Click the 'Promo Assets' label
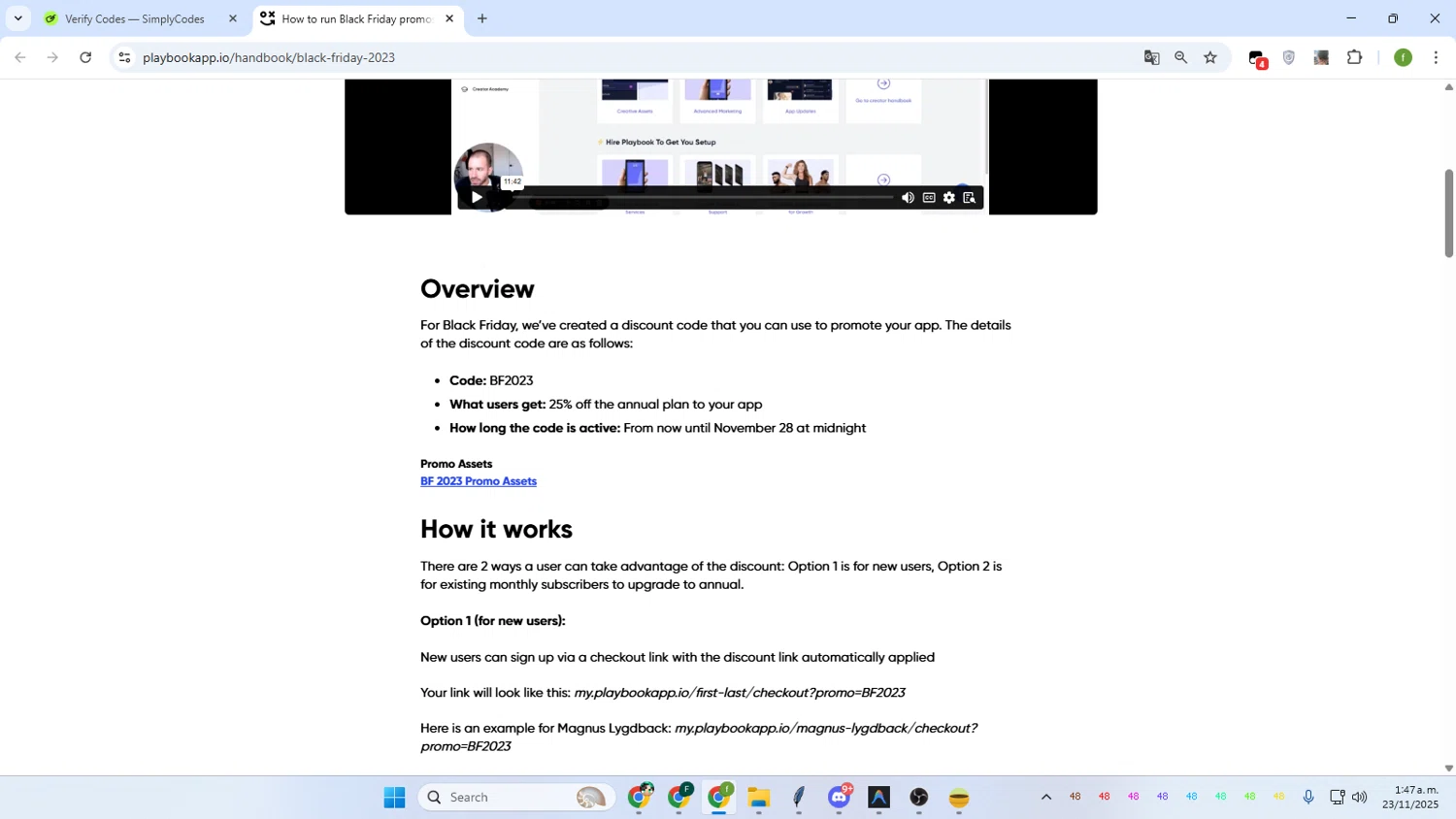 456,464
